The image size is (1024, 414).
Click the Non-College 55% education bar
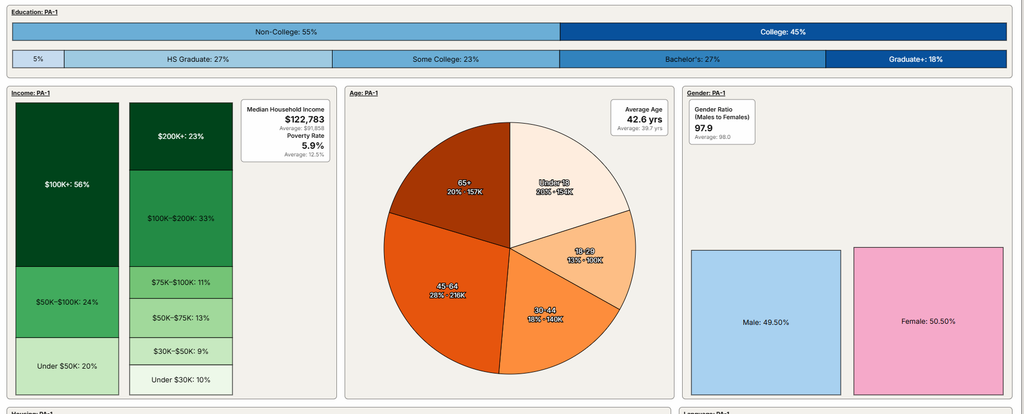click(286, 32)
